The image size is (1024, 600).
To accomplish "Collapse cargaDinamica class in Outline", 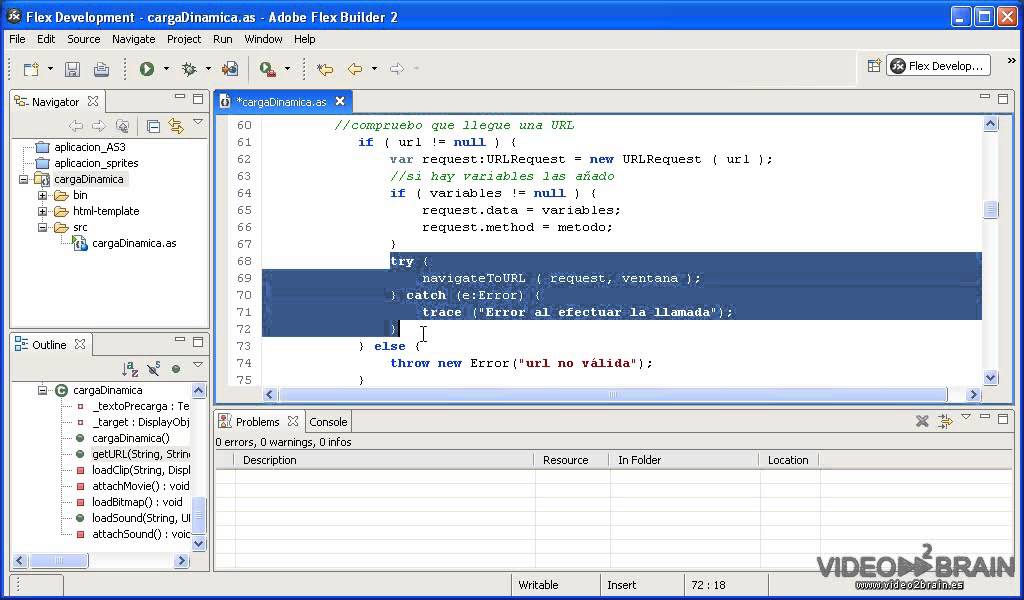I will pos(42,390).
